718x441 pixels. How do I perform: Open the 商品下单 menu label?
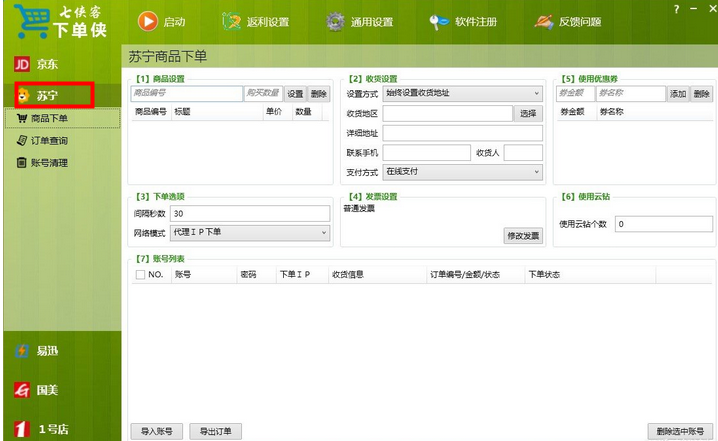click(49, 118)
